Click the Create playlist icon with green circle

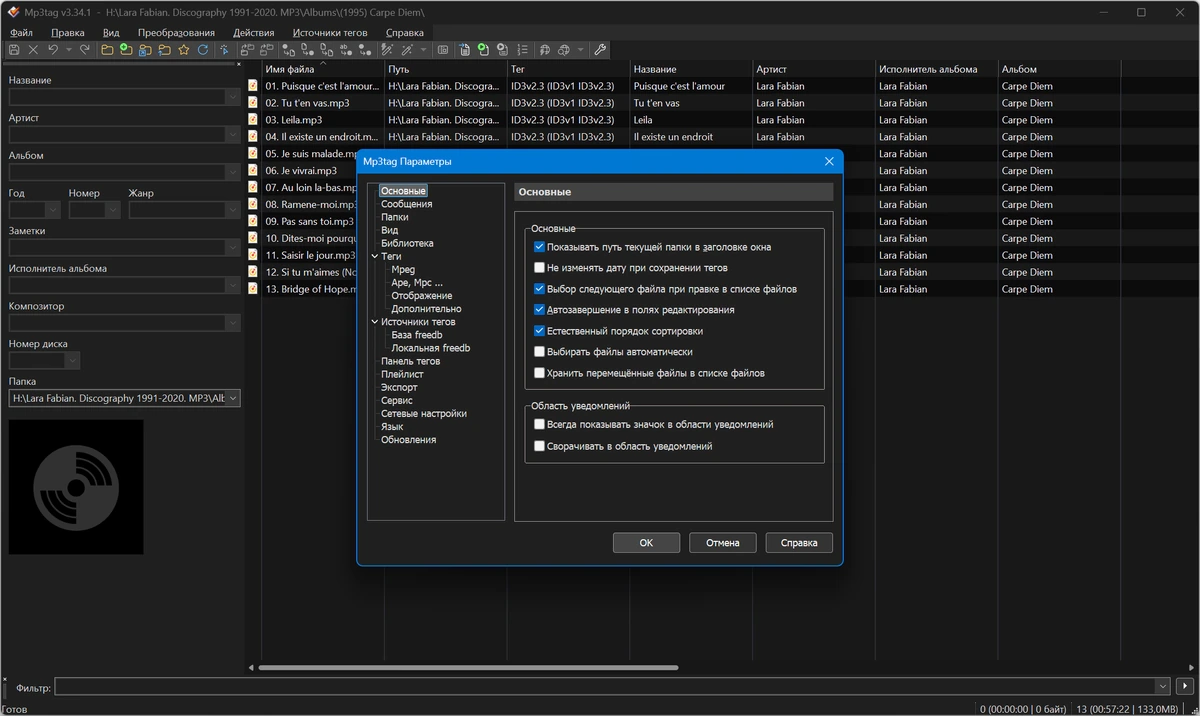click(482, 49)
